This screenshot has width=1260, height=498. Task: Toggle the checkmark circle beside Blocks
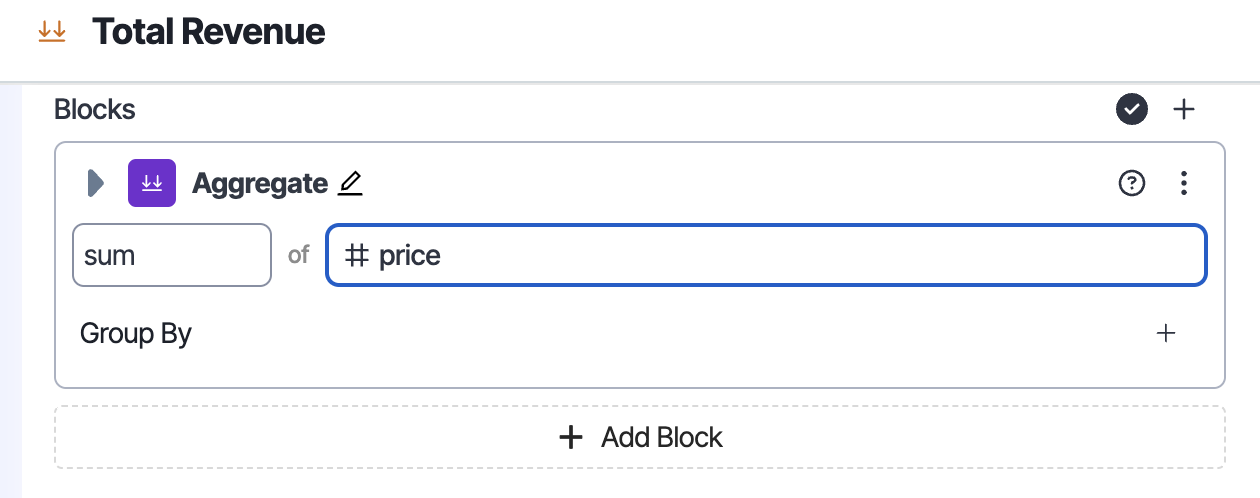(1132, 109)
